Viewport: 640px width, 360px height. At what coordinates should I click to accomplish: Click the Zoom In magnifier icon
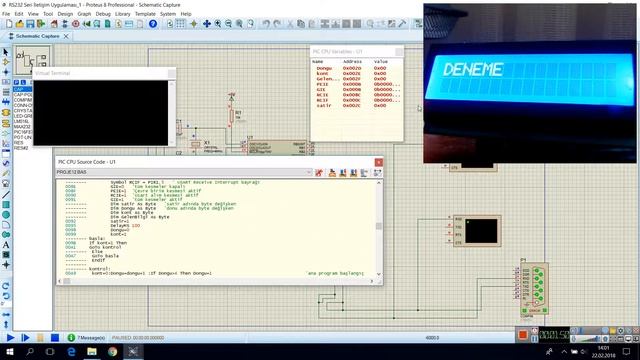pyautogui.click(x=218, y=24)
